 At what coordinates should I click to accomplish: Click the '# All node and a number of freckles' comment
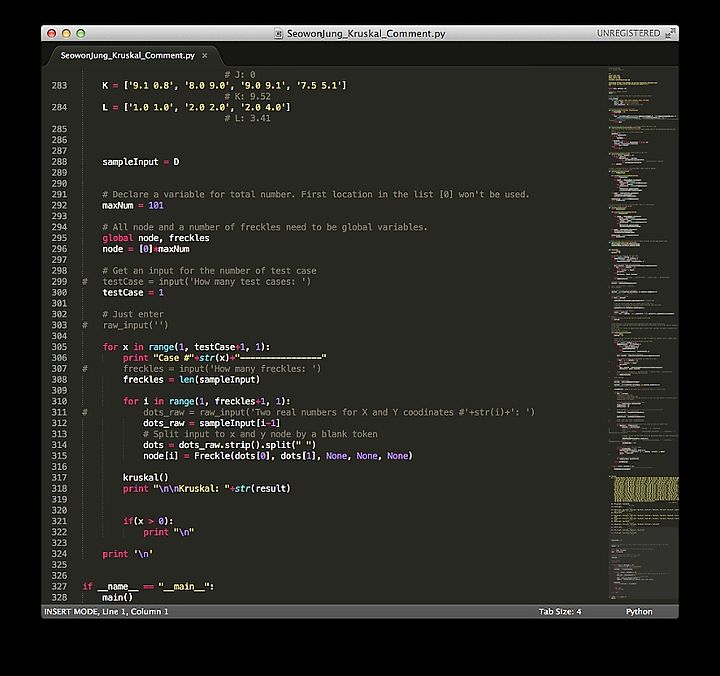265,227
